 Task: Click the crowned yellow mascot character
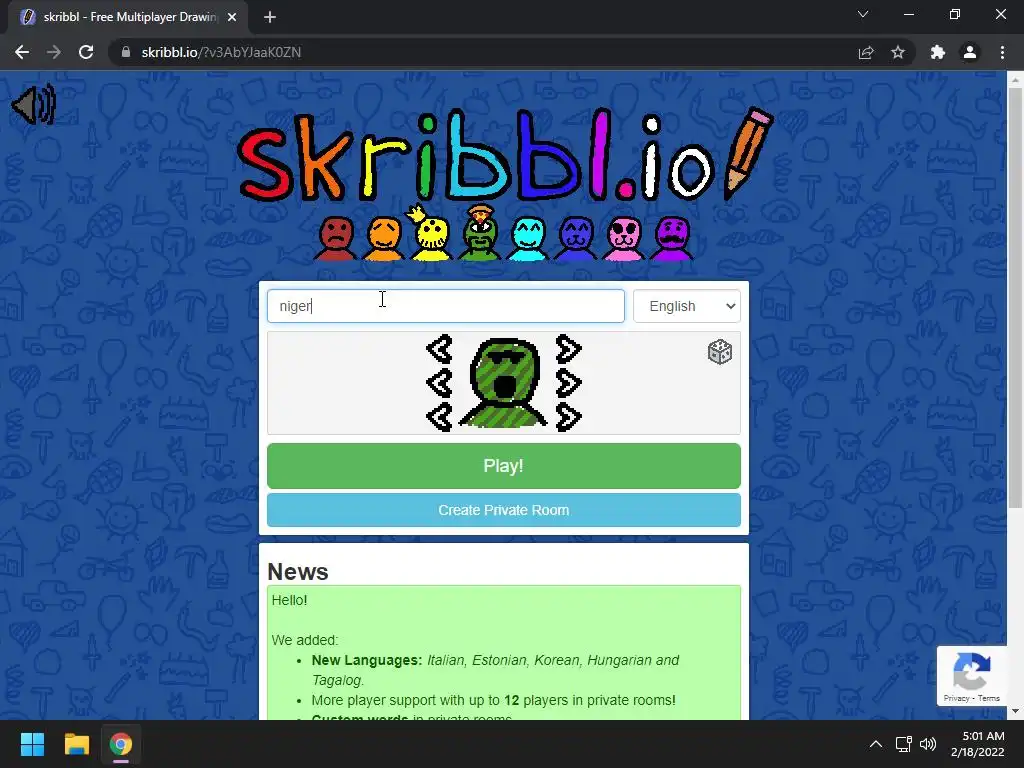pos(431,234)
